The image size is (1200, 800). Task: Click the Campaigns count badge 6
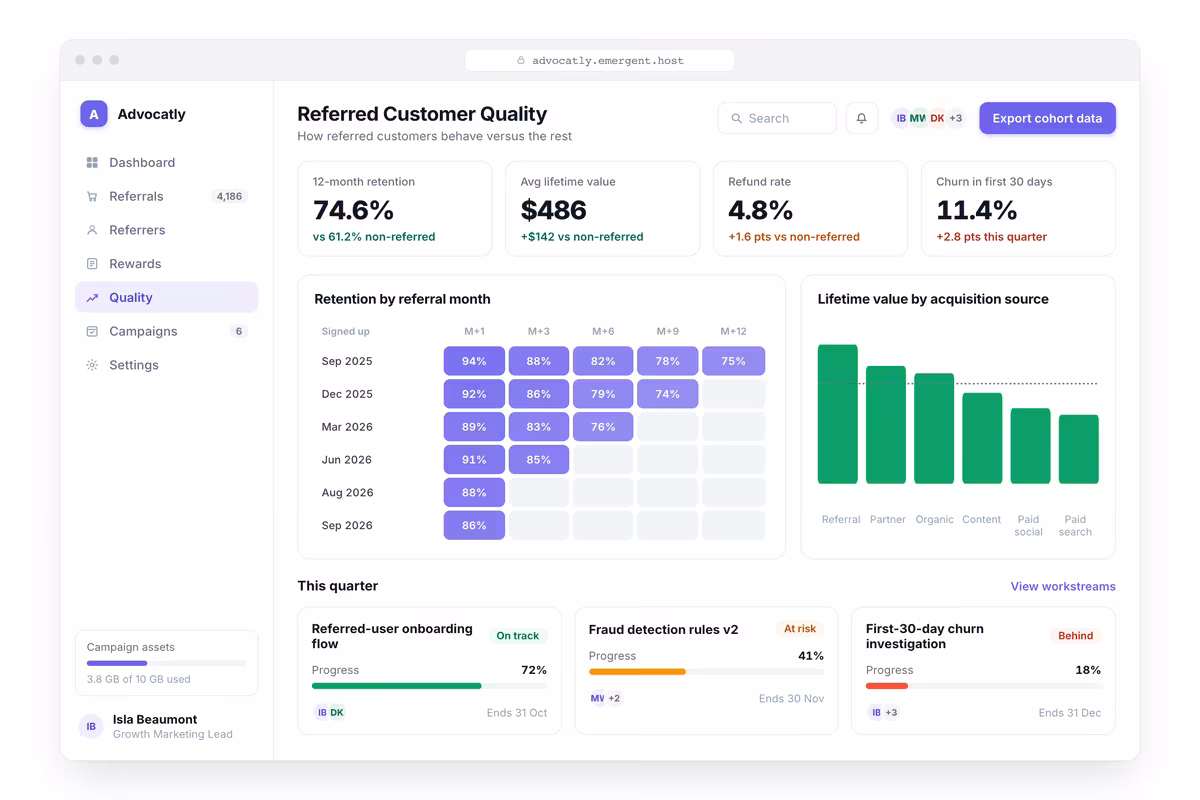(x=238, y=331)
